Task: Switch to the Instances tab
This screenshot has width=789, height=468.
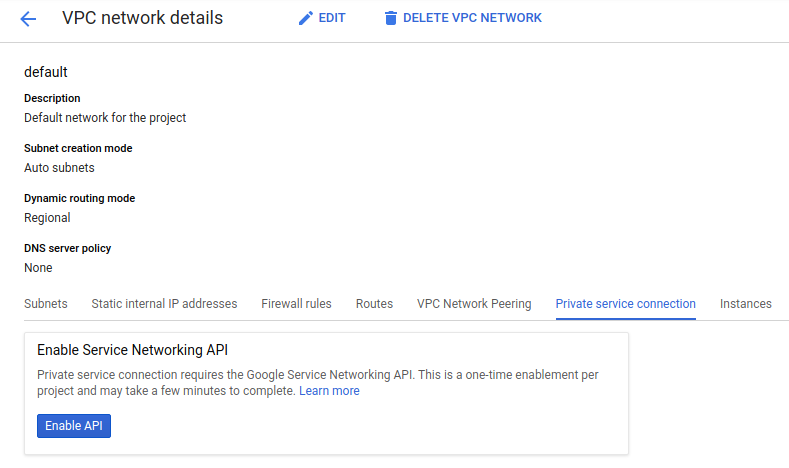Action: click(x=745, y=304)
